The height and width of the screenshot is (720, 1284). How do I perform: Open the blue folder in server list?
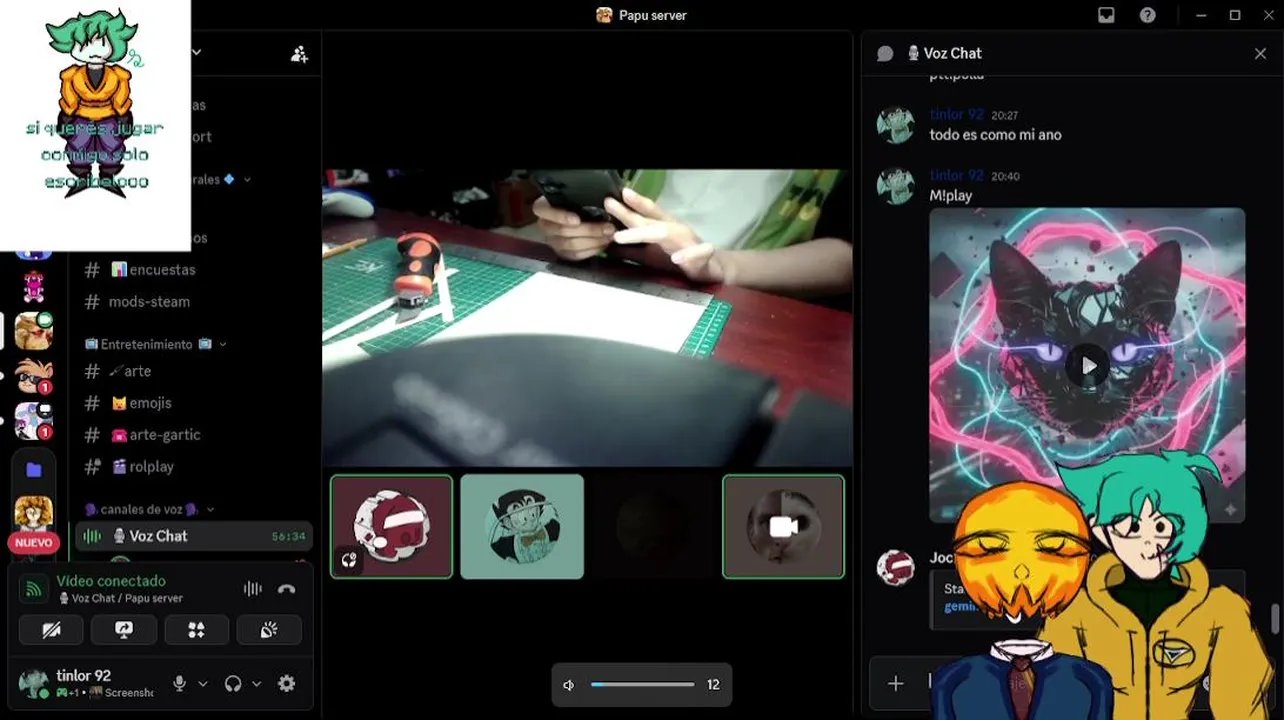pos(33,469)
